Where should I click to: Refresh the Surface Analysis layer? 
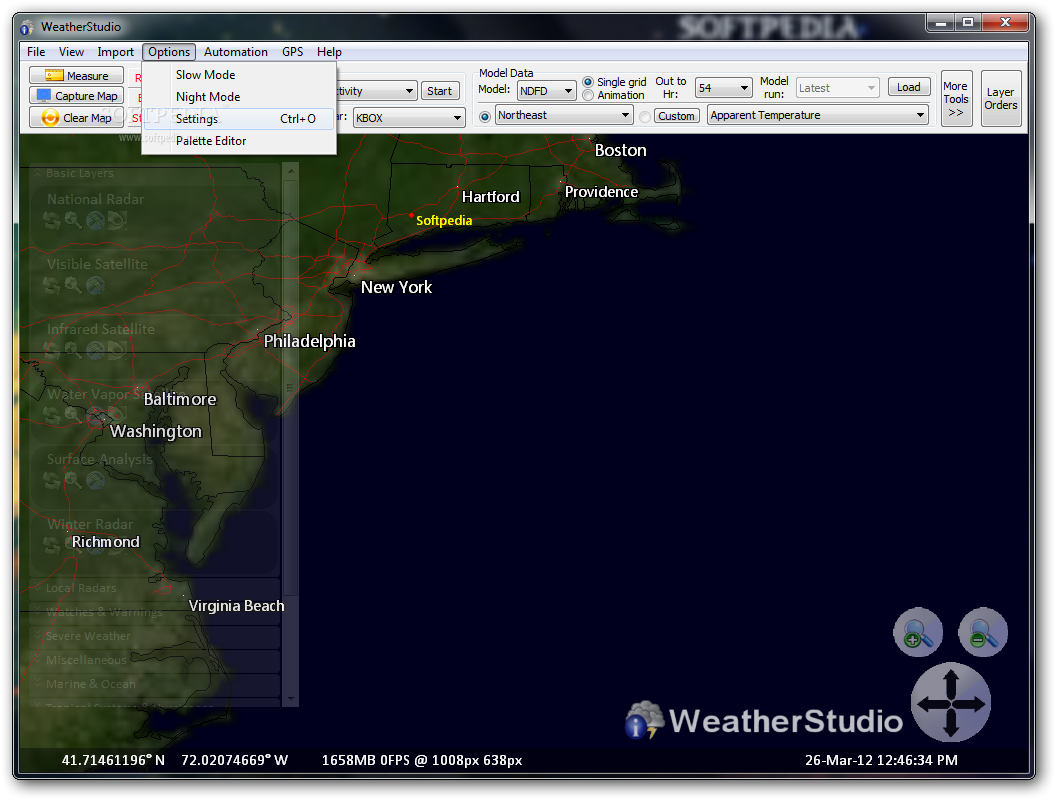click(51, 480)
